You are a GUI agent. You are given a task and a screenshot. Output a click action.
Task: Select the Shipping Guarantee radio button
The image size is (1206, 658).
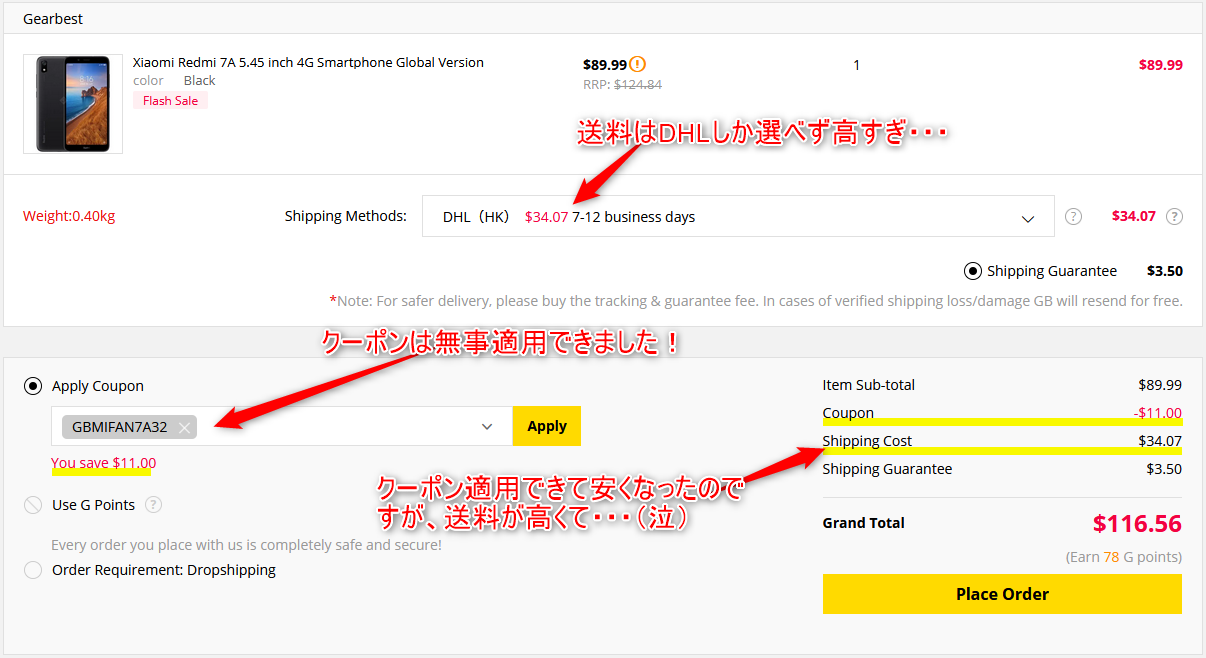tap(973, 271)
